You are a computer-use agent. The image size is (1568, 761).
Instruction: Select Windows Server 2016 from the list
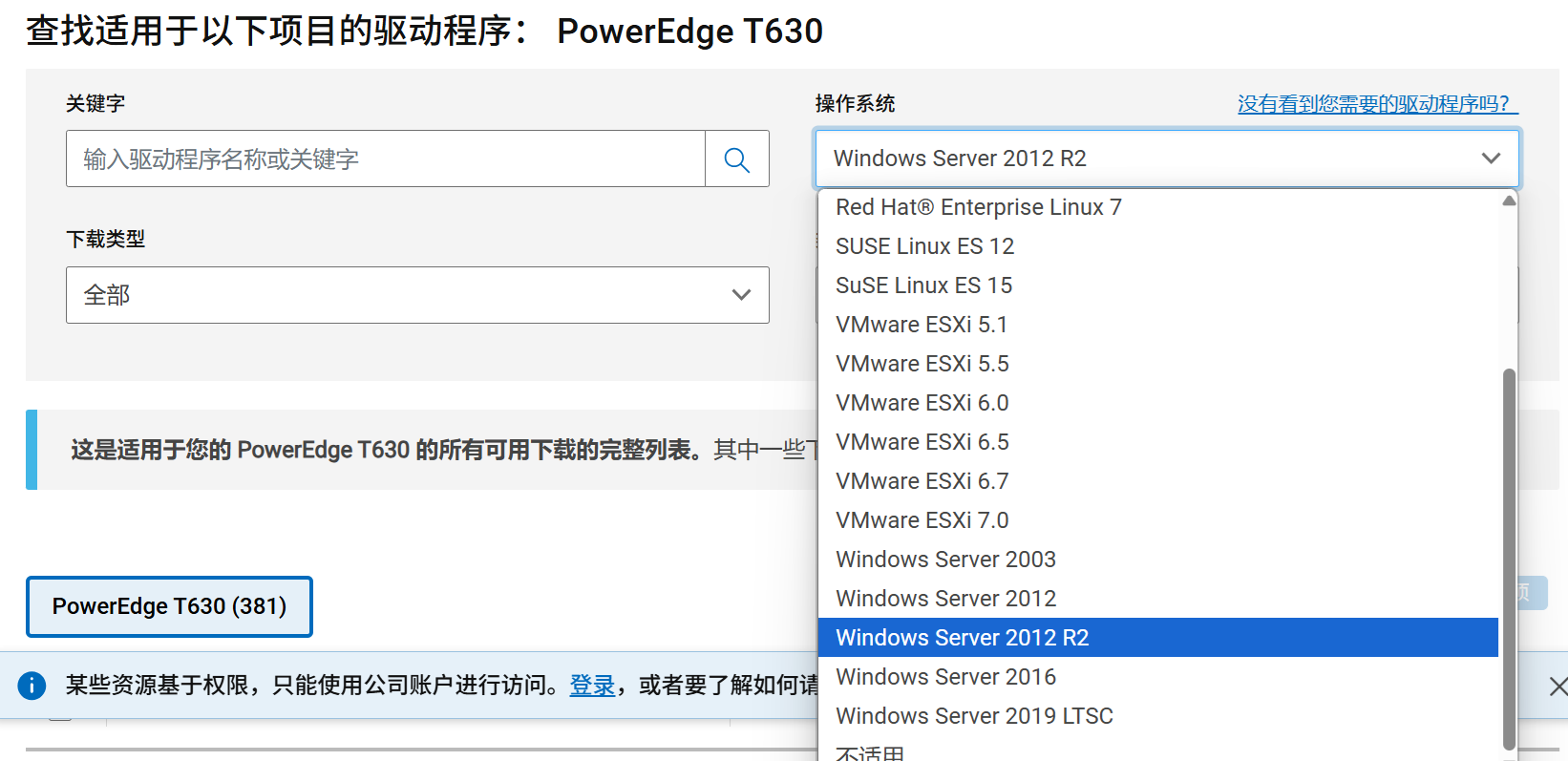[944, 676]
